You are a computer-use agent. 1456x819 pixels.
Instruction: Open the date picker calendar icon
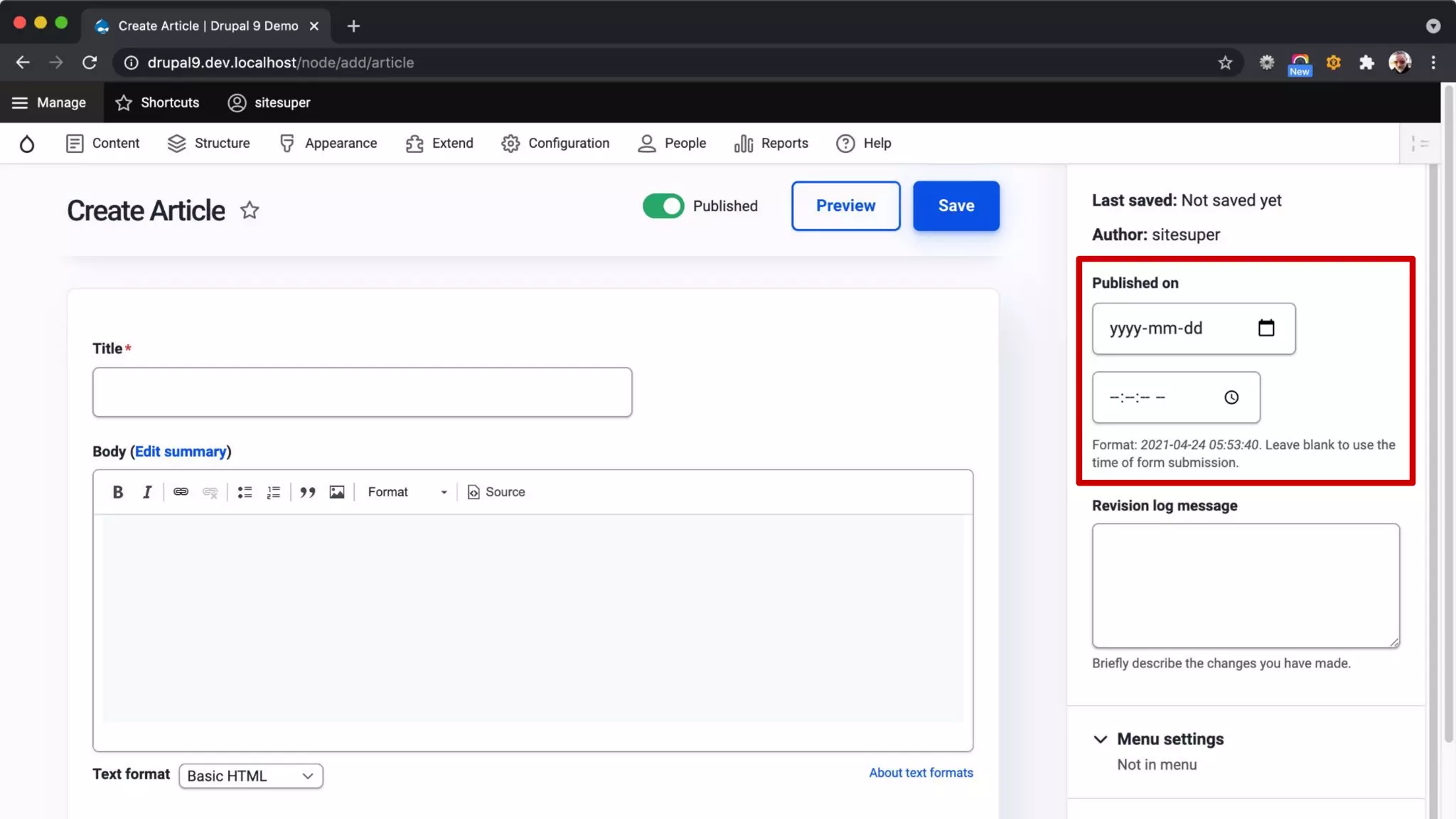pyautogui.click(x=1266, y=328)
